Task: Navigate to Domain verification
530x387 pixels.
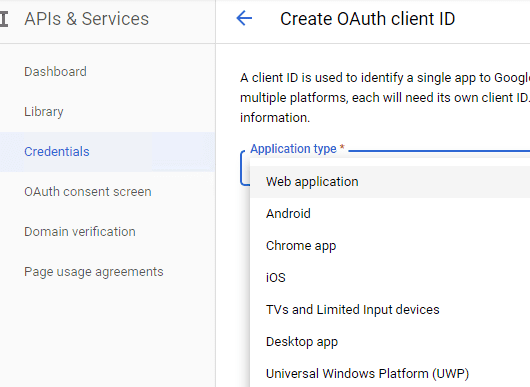Action: click(x=107, y=232)
